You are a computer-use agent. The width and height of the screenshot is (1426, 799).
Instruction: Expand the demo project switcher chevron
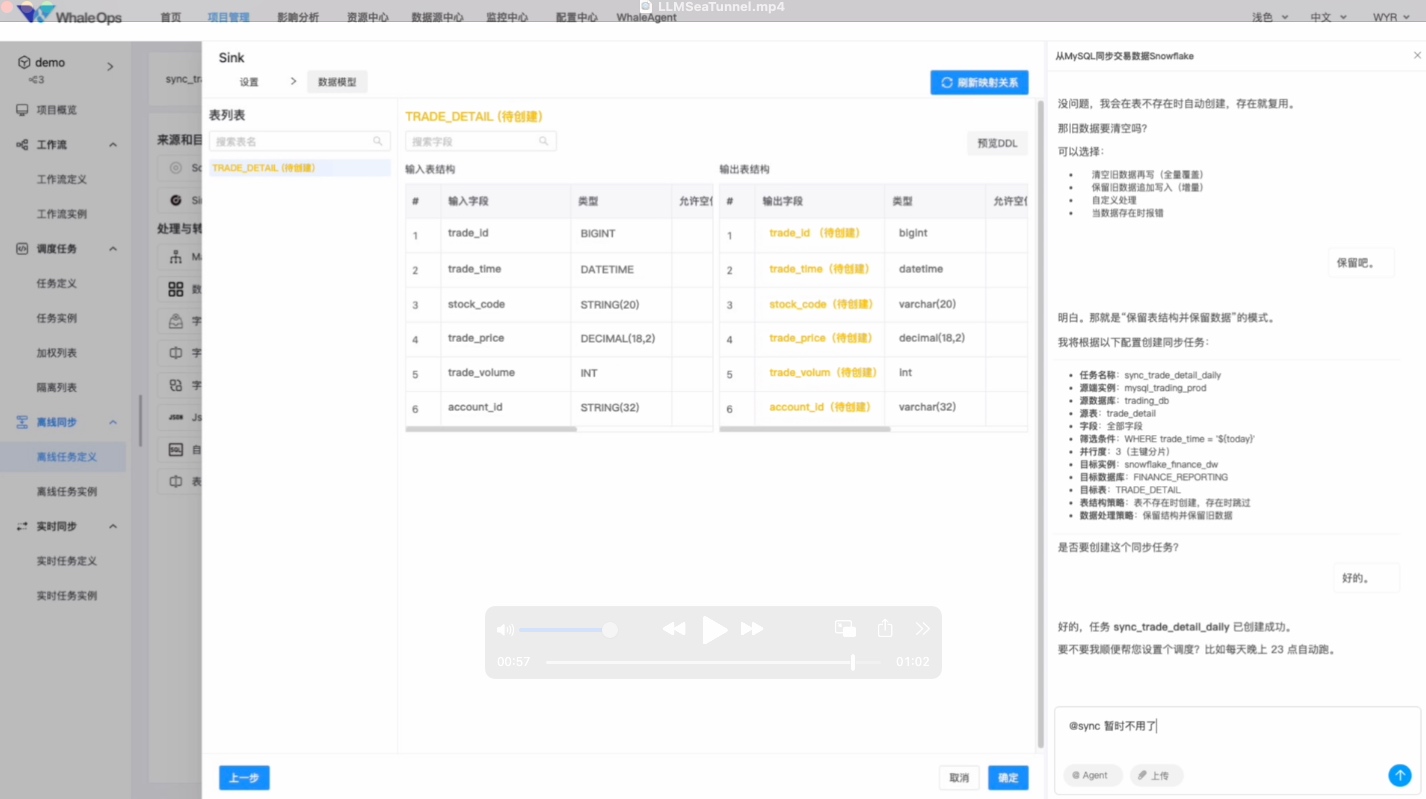click(x=110, y=67)
